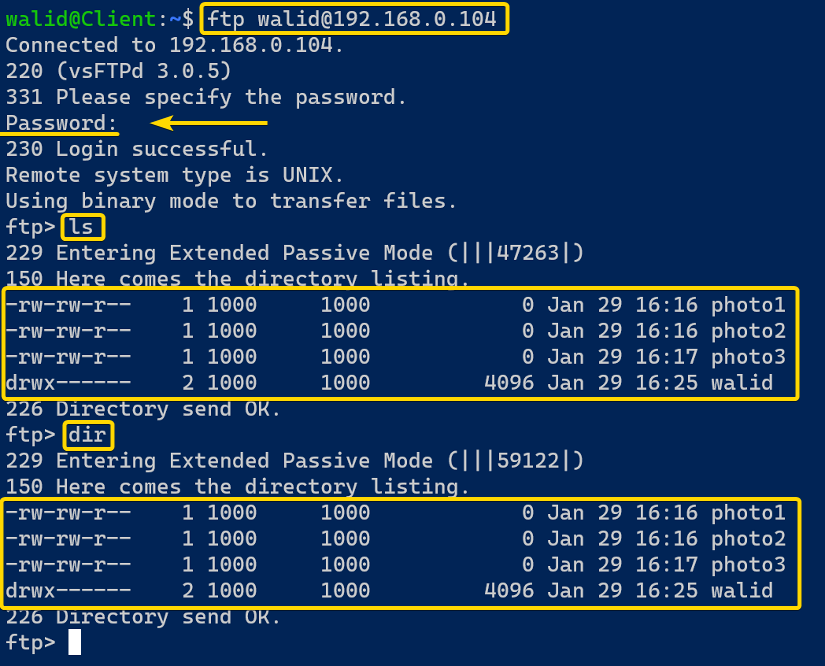This screenshot has width=825, height=666.
Task: Click size '4096' in the ls listing
Action: [509, 383]
